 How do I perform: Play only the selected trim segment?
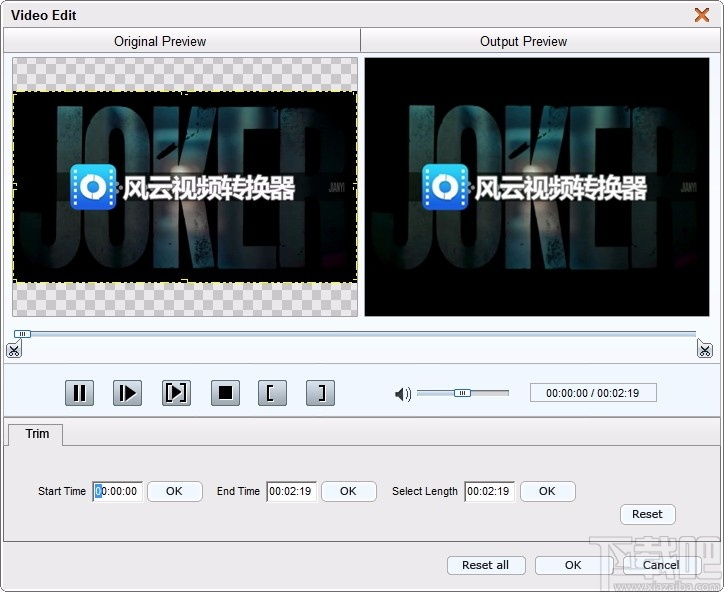[176, 393]
